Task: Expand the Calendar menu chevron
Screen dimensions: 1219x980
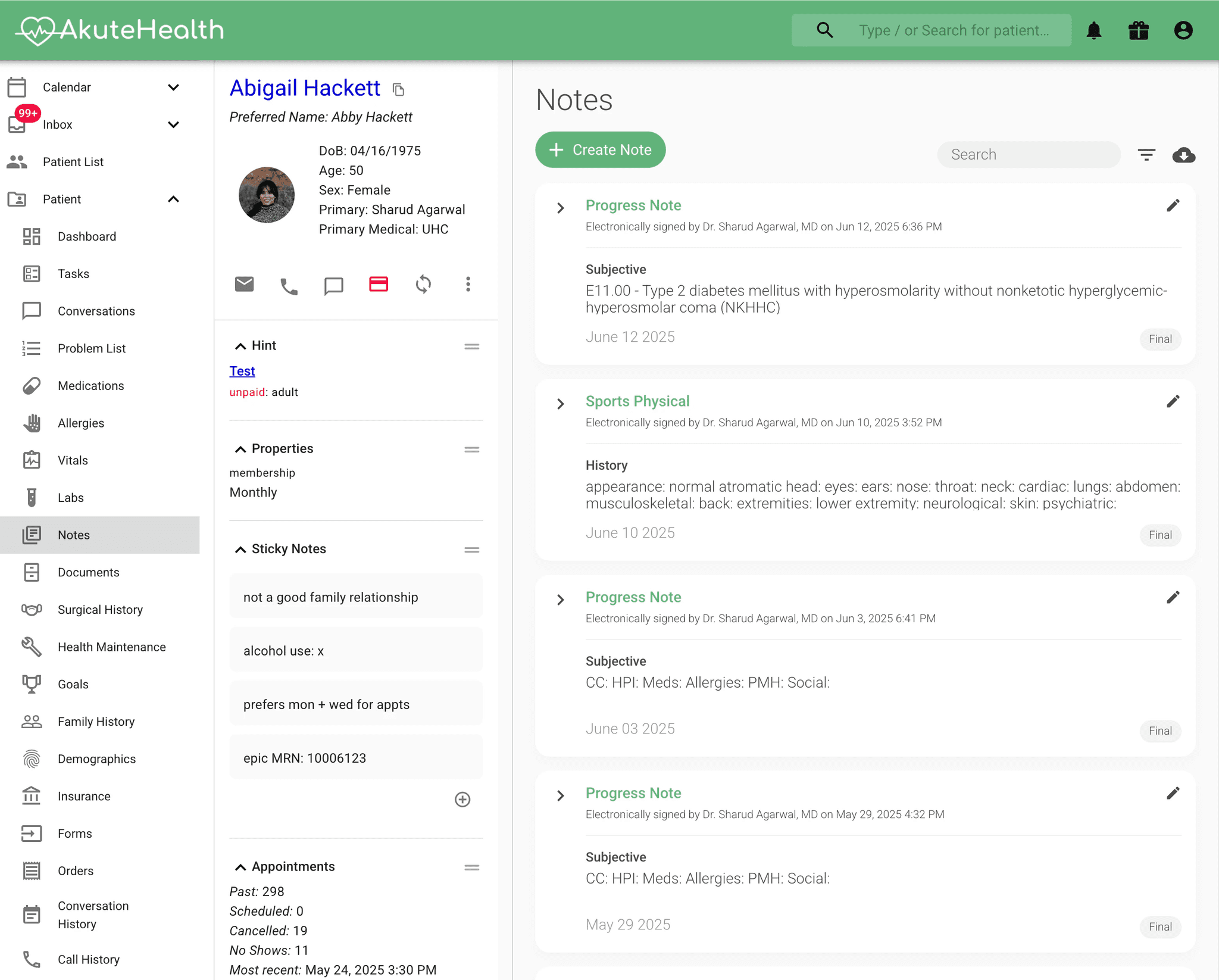Action: pos(173,88)
